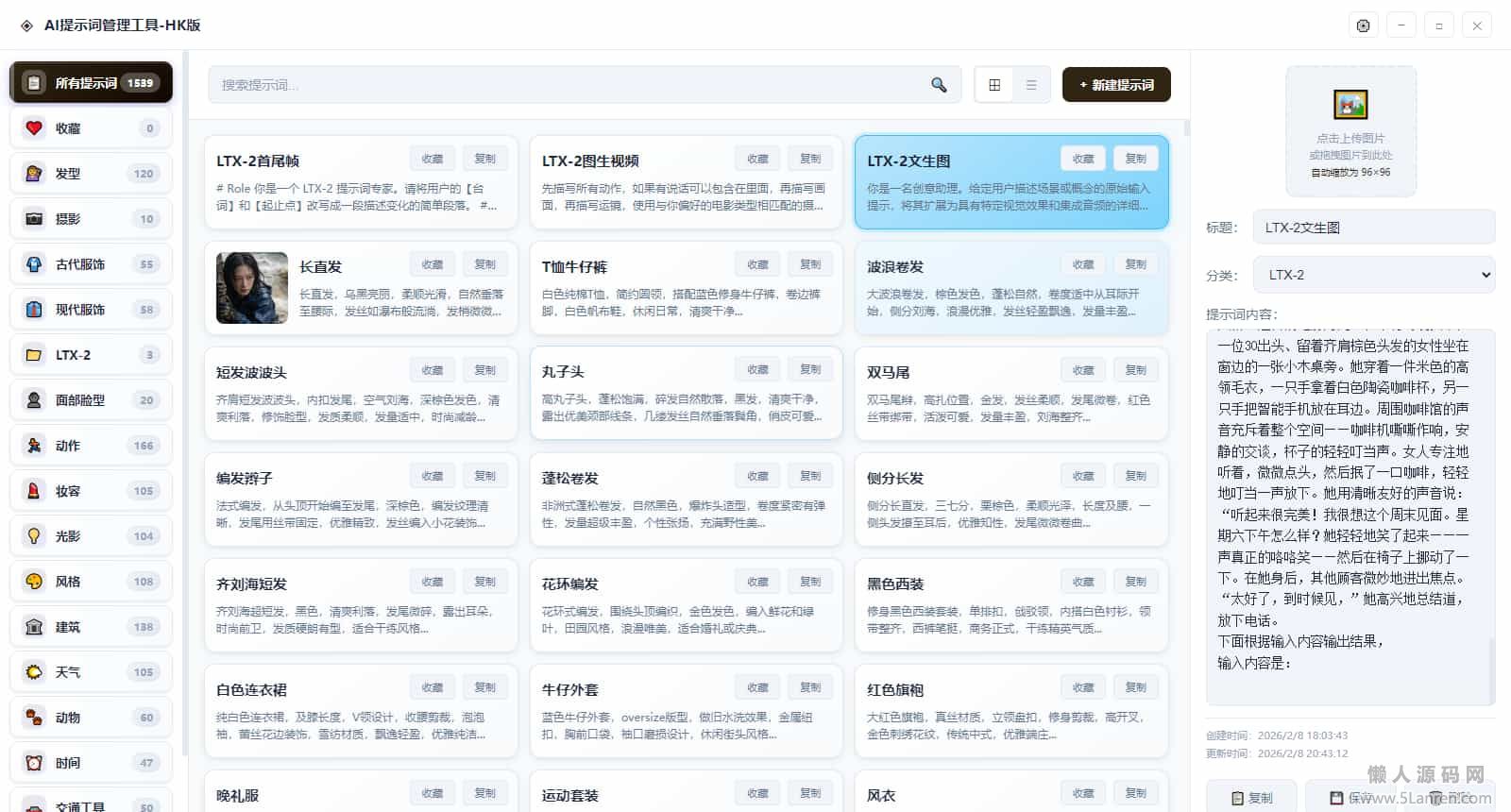Choose the LTX-2 folder category

(x=91, y=355)
